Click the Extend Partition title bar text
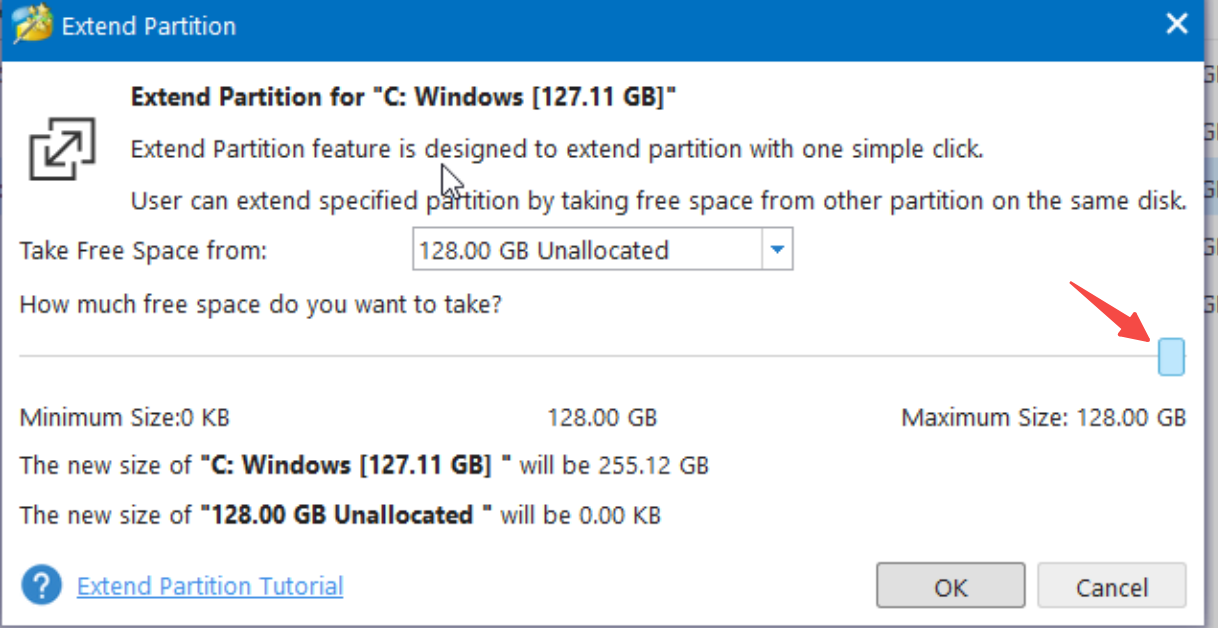The width and height of the screenshot is (1218, 628). coord(149,26)
